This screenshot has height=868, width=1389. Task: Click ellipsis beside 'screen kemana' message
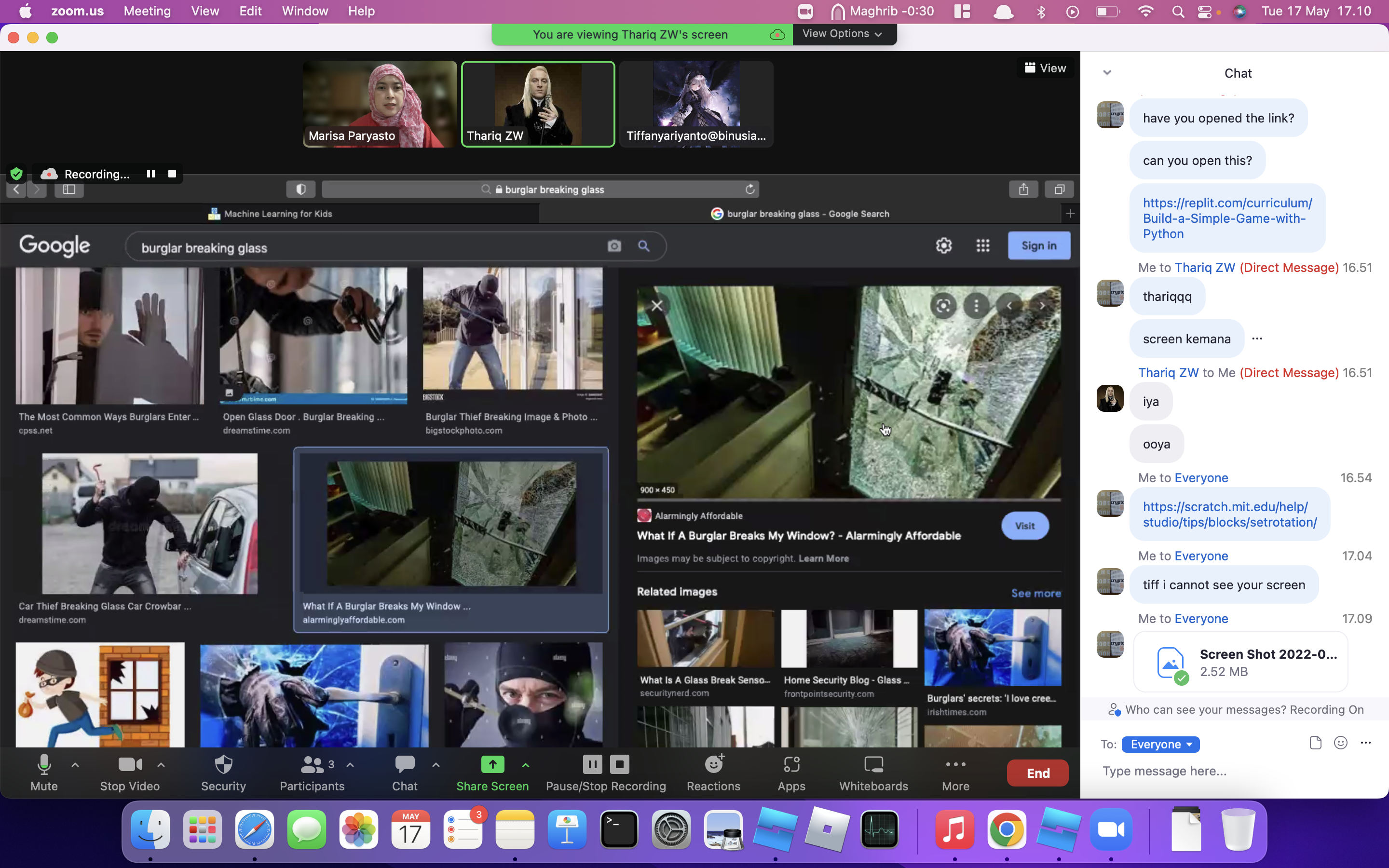(1257, 339)
